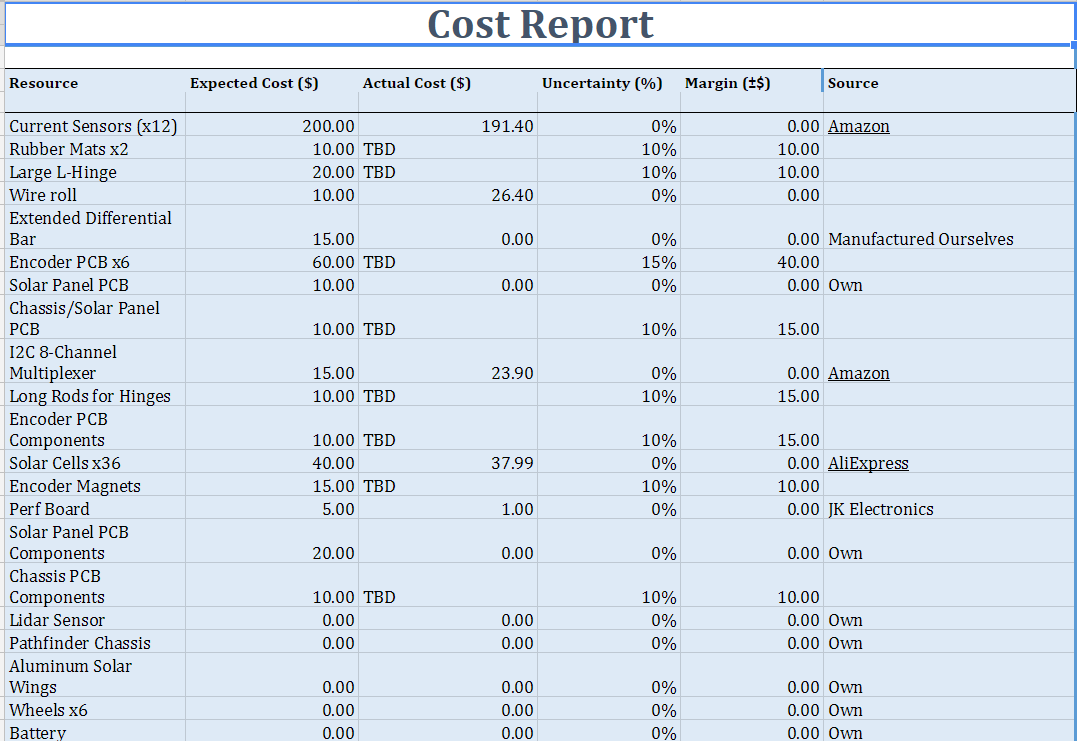Select the Chassis/Solar Panel PCB cell
This screenshot has width=1077, height=741.
95,318
